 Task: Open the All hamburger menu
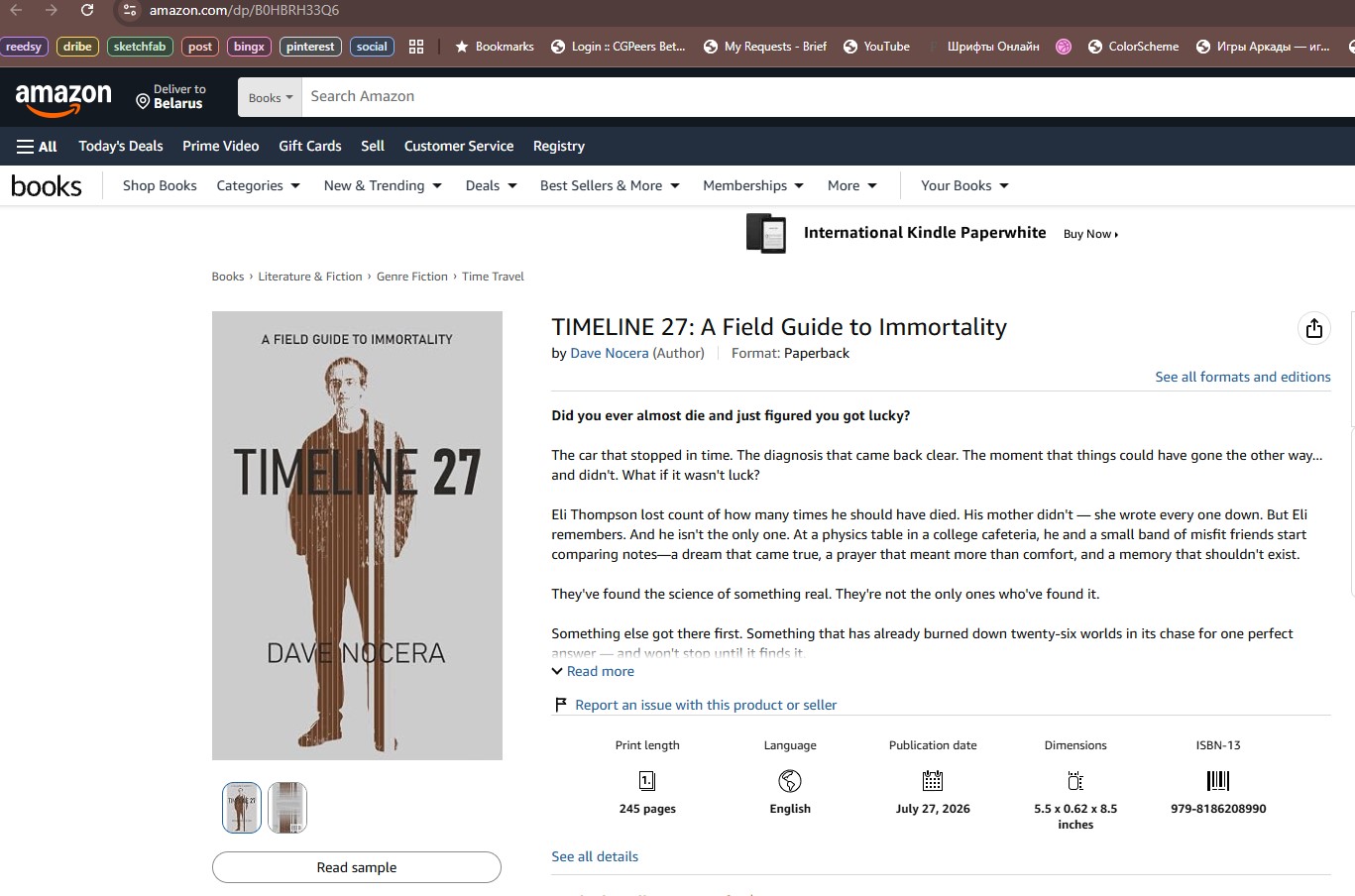[x=37, y=146]
